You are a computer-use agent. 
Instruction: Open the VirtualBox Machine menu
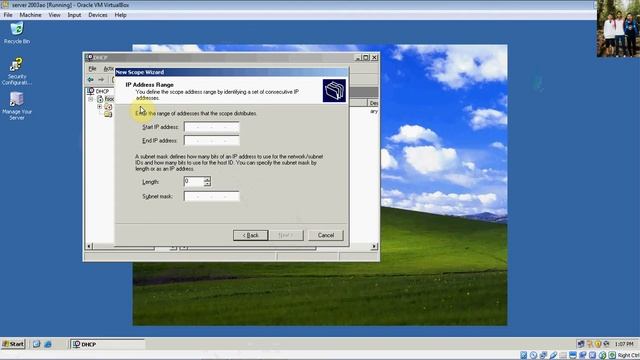pyautogui.click(x=30, y=15)
